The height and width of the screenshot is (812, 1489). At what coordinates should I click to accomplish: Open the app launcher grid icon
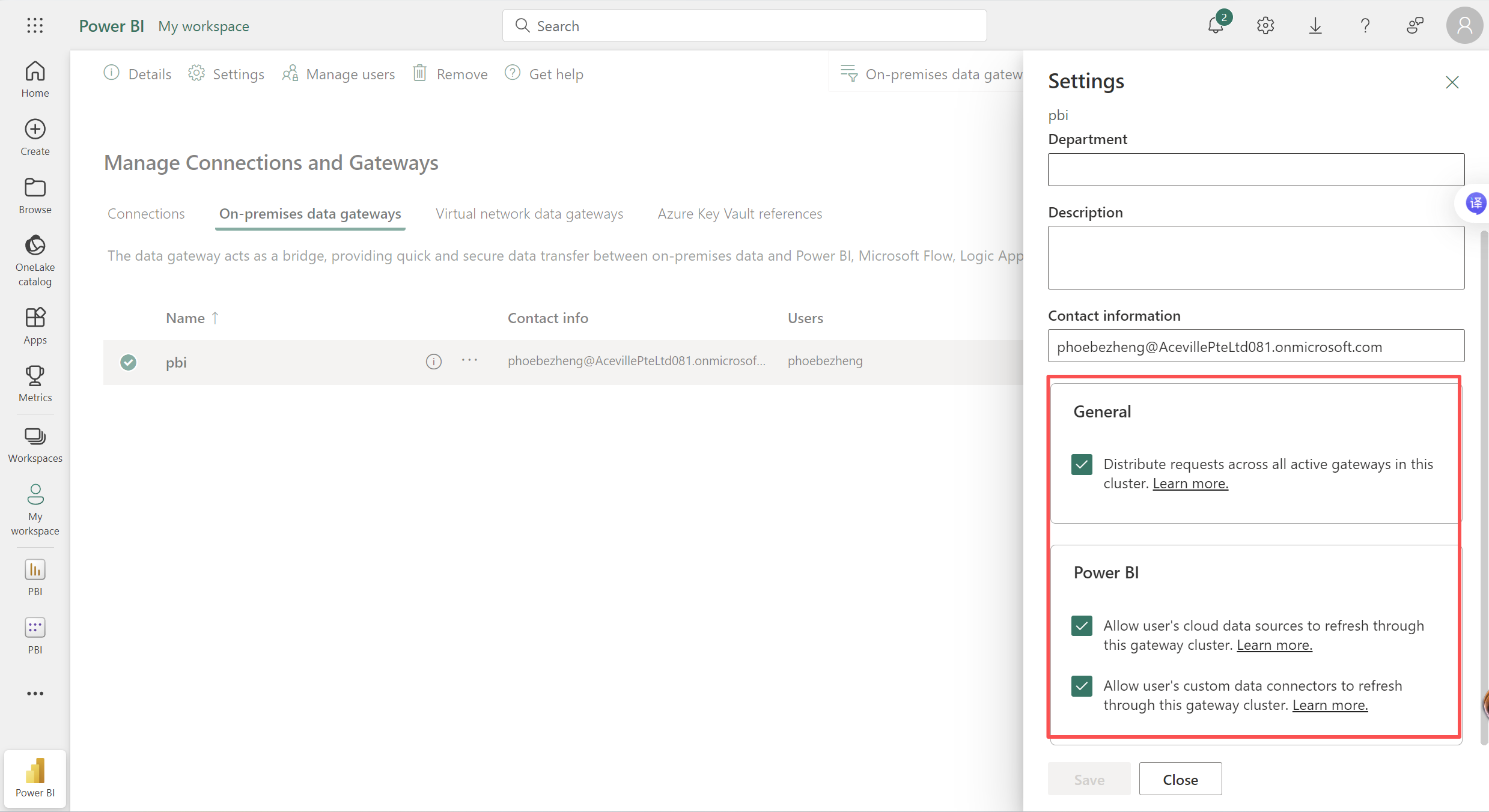tap(35, 25)
